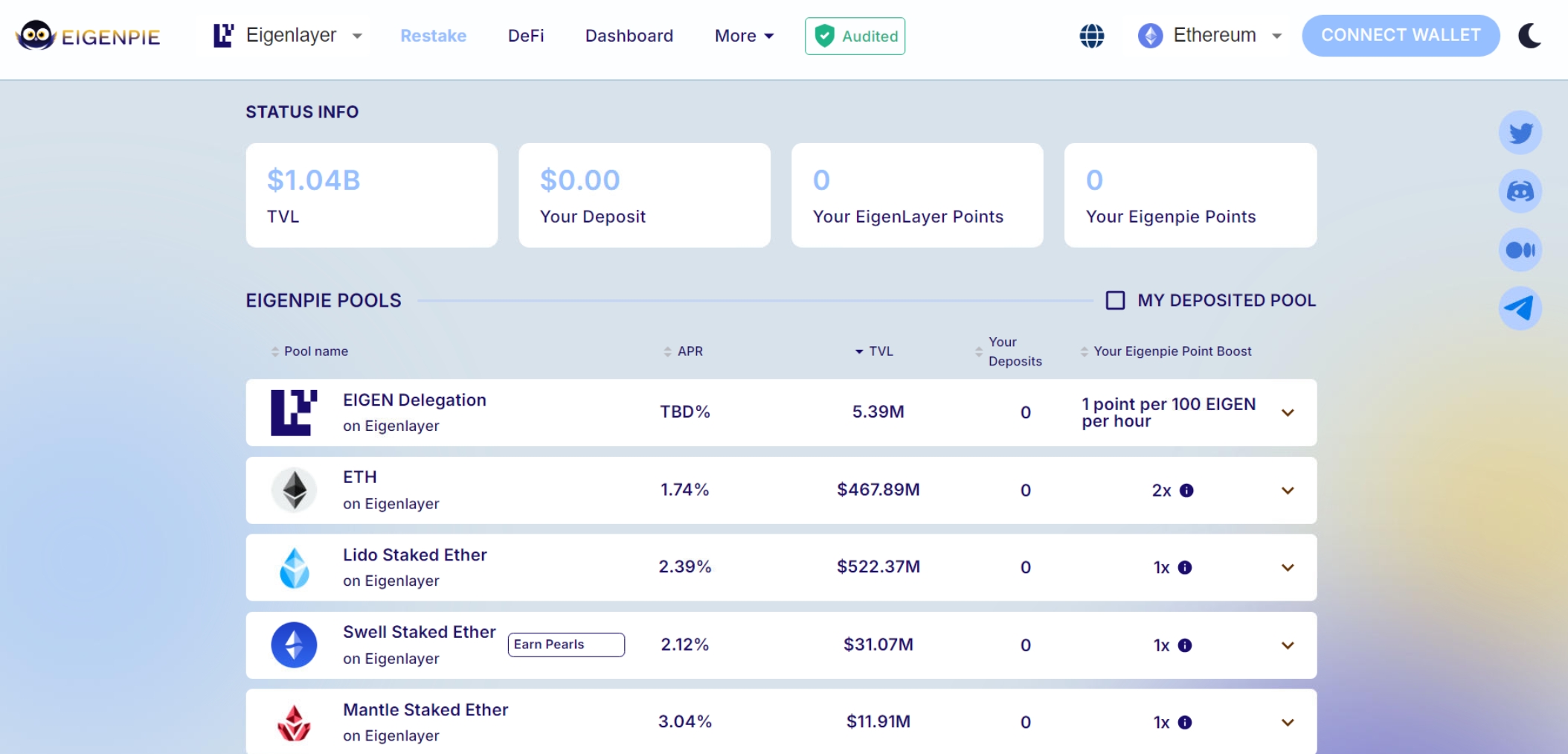The height and width of the screenshot is (754, 1568).
Task: Click the 1 point per 100 EIGEN text
Action: click(x=1169, y=412)
